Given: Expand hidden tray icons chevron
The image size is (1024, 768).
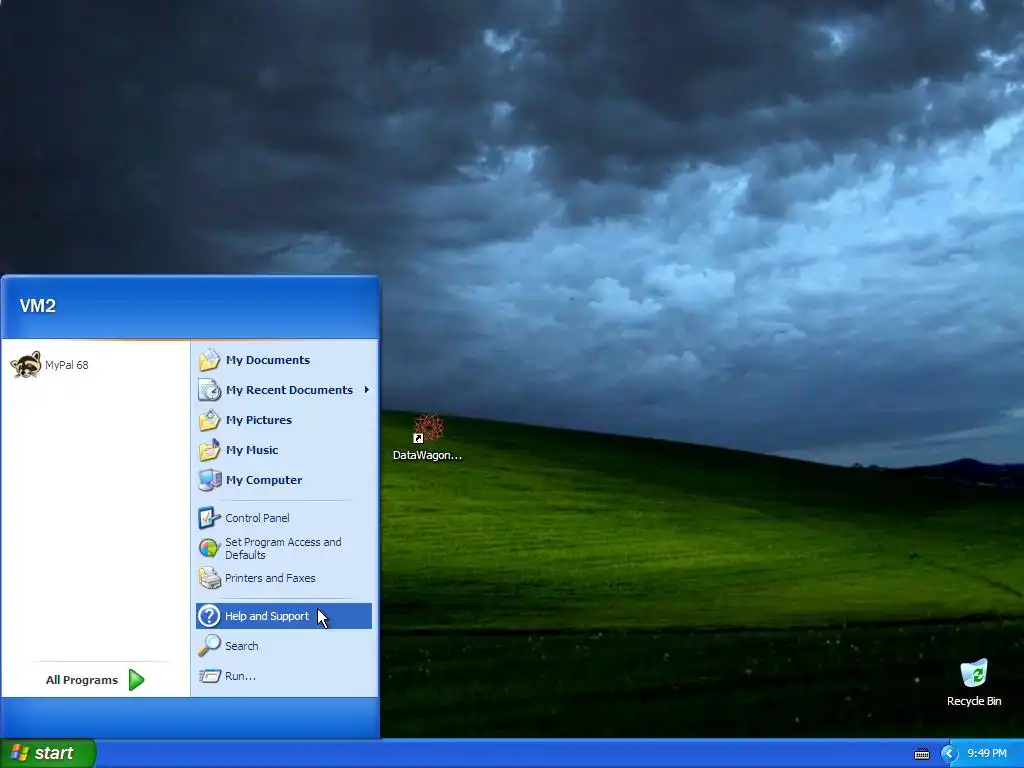Looking at the screenshot, I should pos(949,754).
